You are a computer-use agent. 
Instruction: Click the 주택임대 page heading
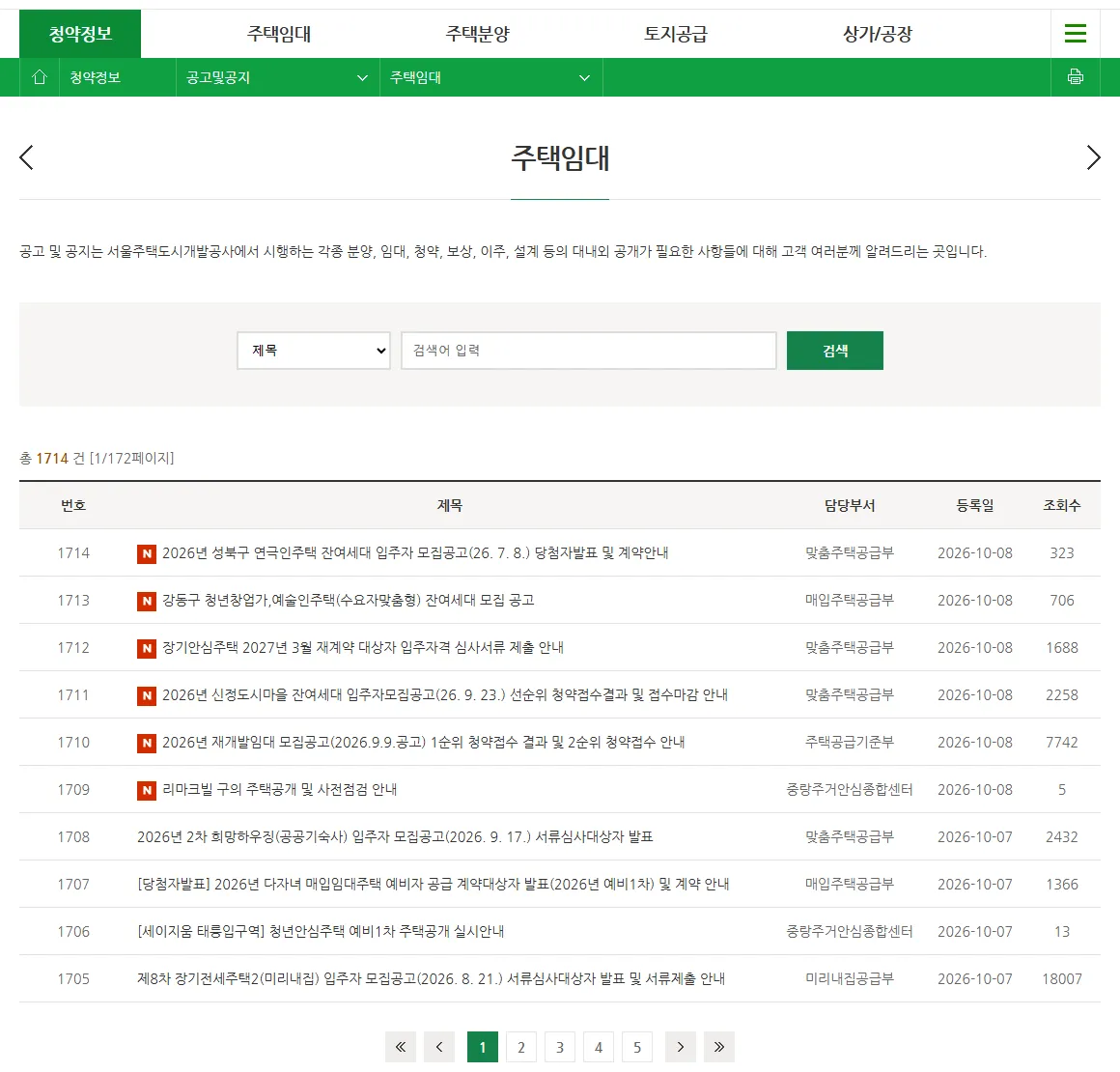tap(560, 158)
